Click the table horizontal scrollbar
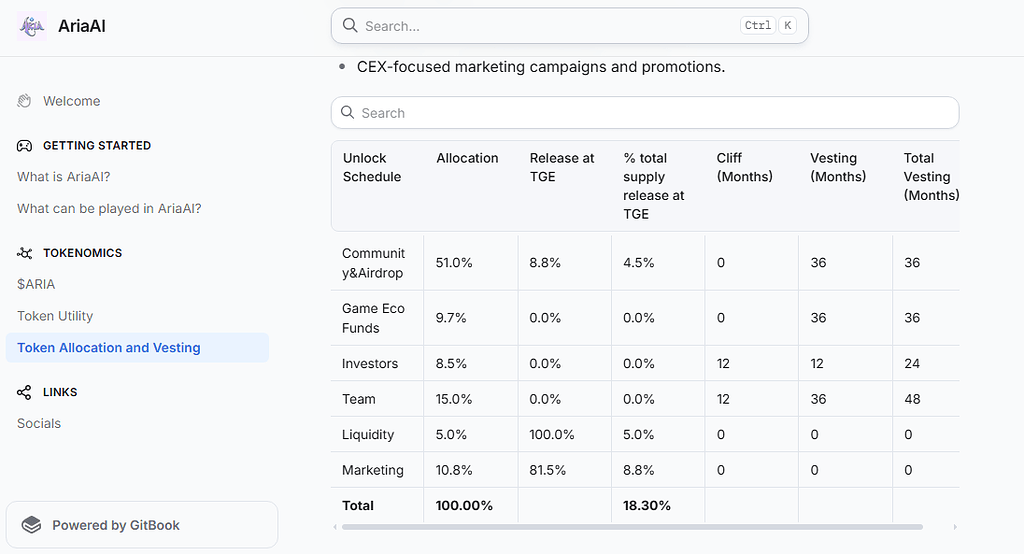Image resolution: width=1024 pixels, height=554 pixels. point(632,527)
